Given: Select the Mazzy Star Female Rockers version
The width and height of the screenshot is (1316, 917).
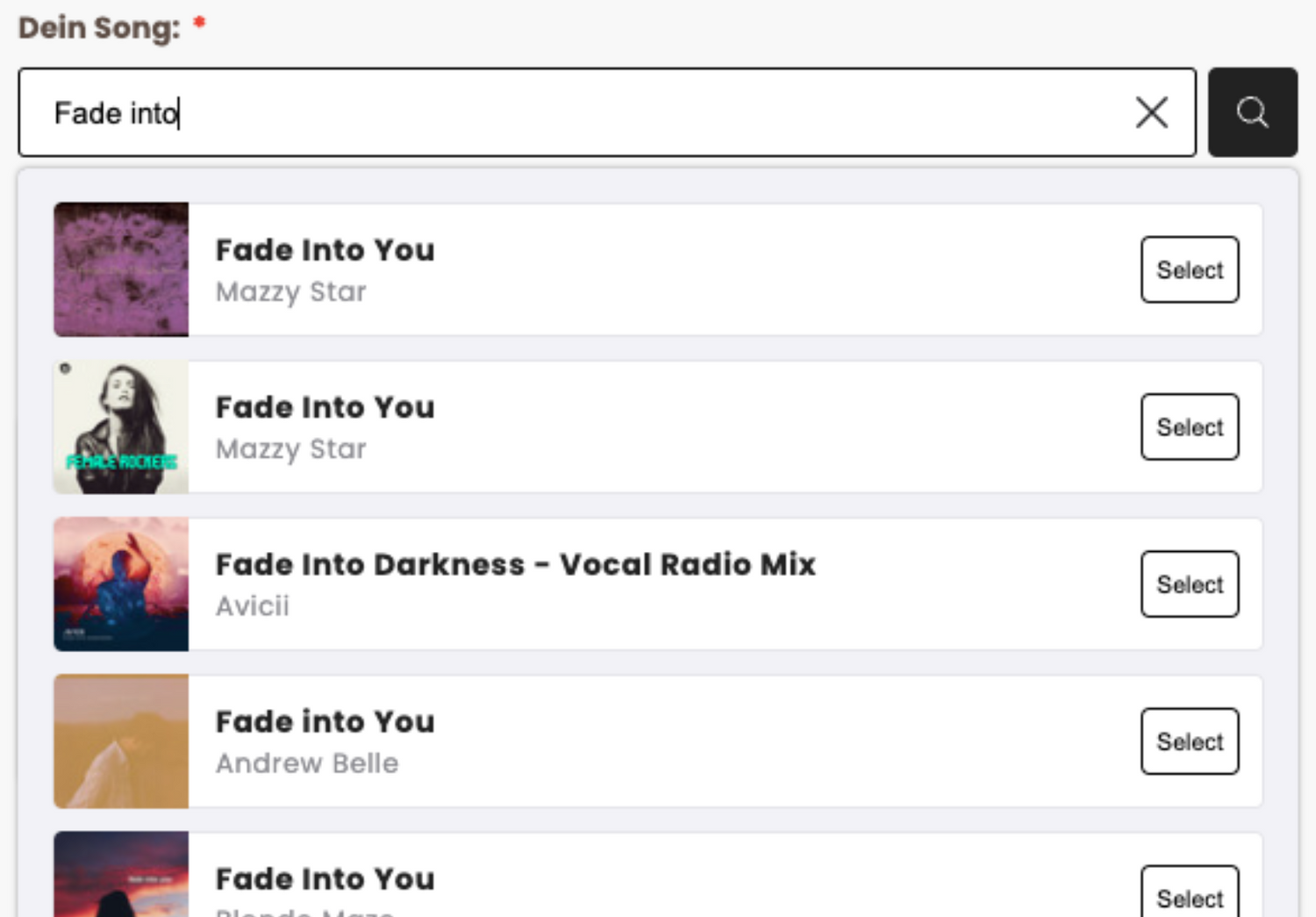Looking at the screenshot, I should point(1189,427).
